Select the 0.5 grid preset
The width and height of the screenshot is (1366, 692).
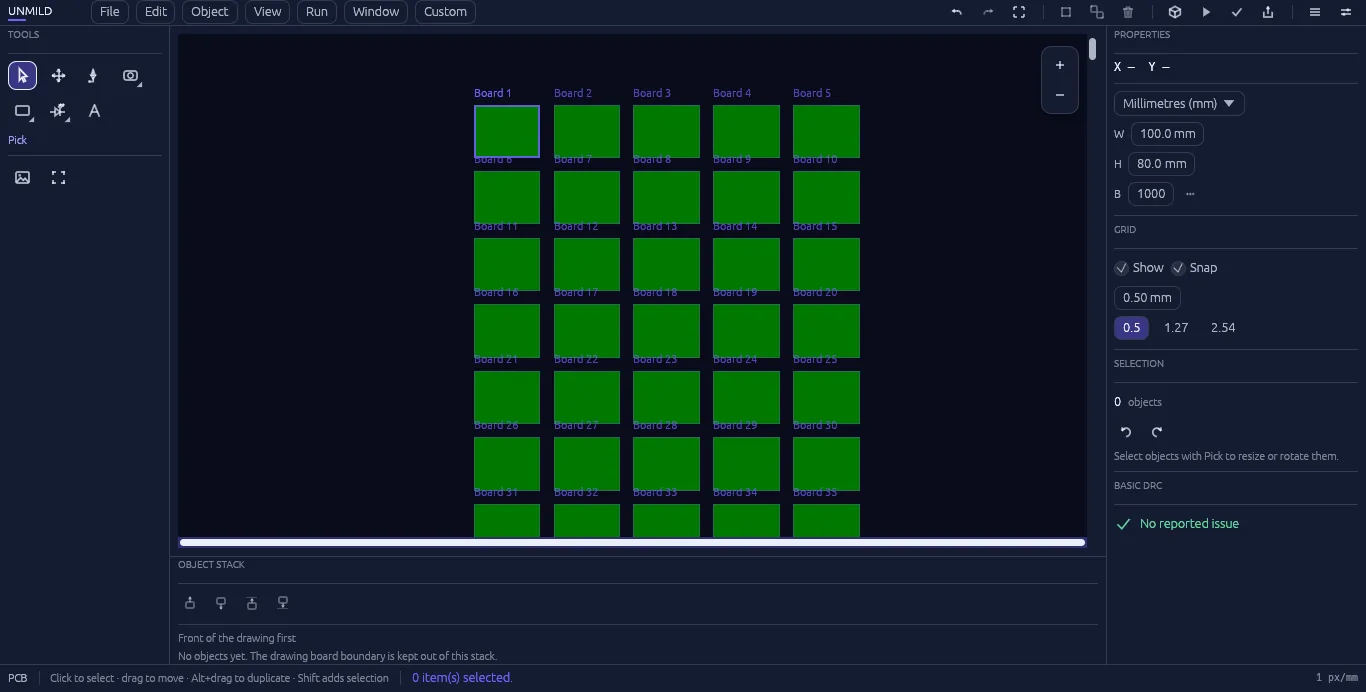pos(1131,328)
